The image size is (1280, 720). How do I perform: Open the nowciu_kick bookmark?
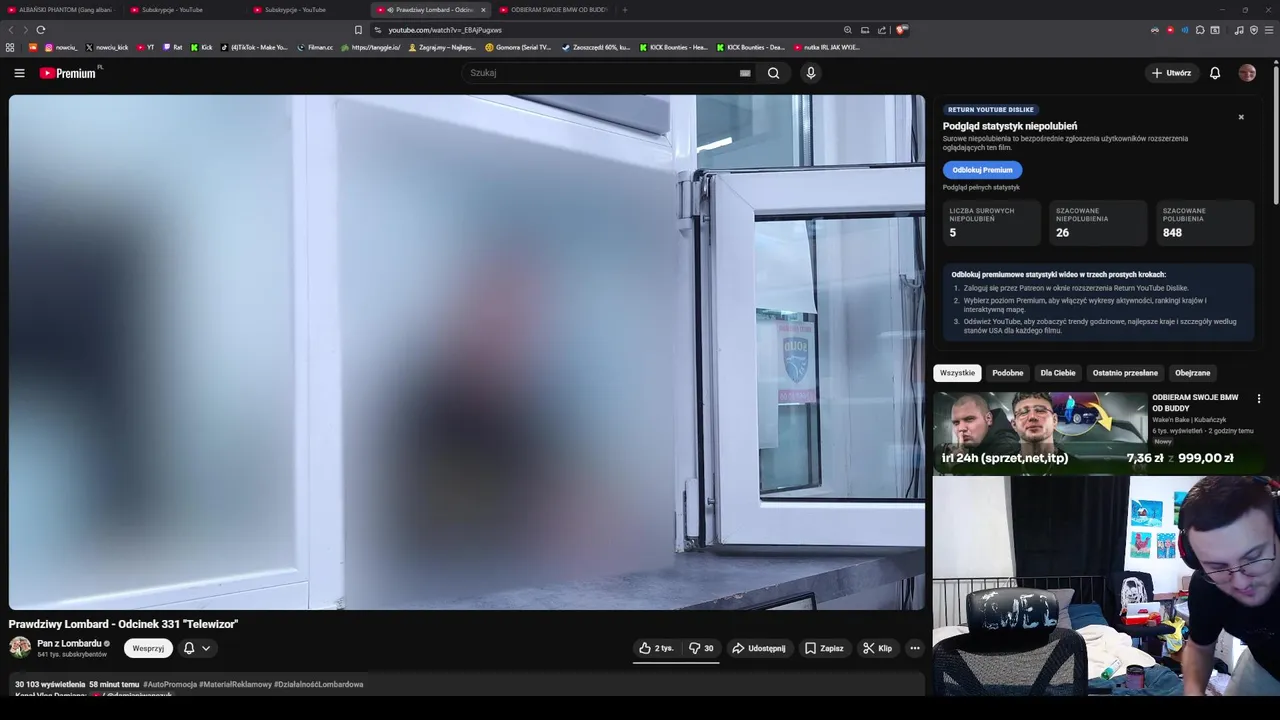(107, 47)
